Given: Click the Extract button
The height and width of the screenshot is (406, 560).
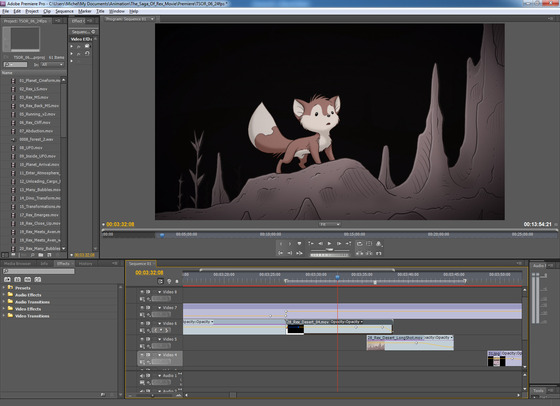Looking at the screenshot, I should [x=369, y=253].
